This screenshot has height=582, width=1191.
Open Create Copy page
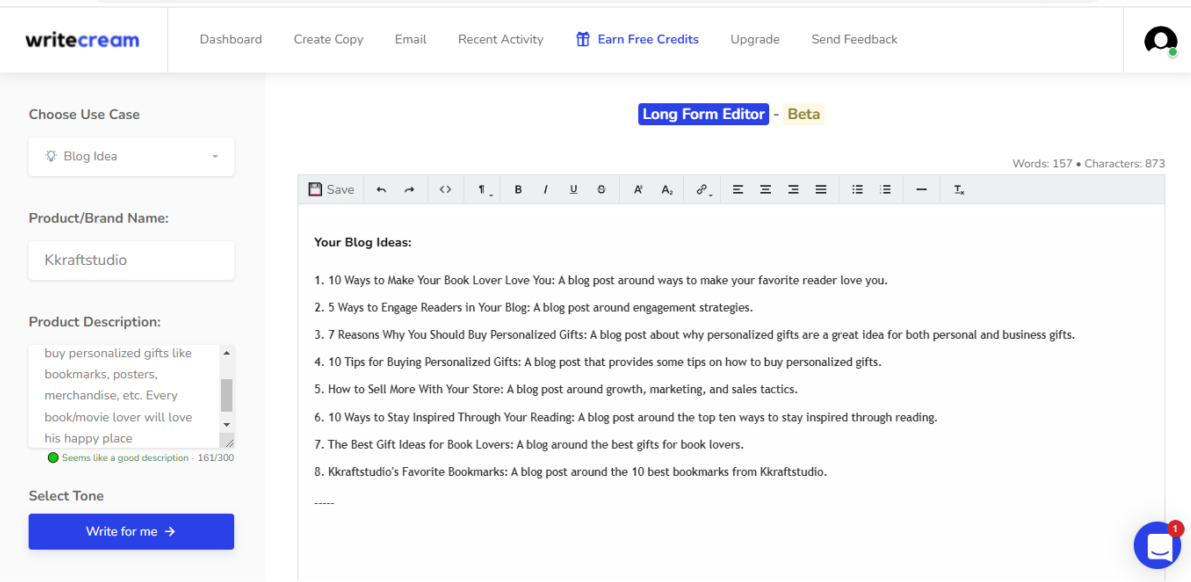pos(329,40)
